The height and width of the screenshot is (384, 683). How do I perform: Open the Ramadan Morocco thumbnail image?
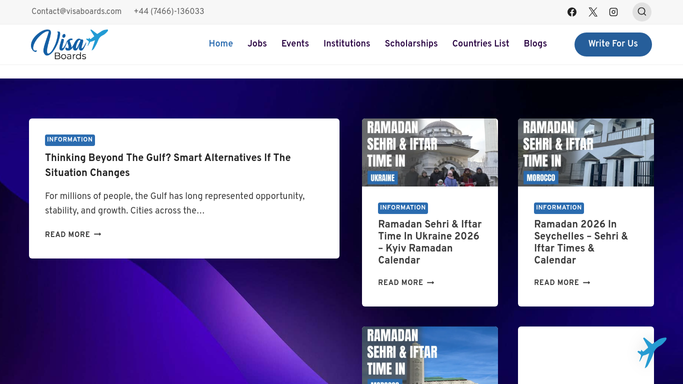tap(586, 152)
